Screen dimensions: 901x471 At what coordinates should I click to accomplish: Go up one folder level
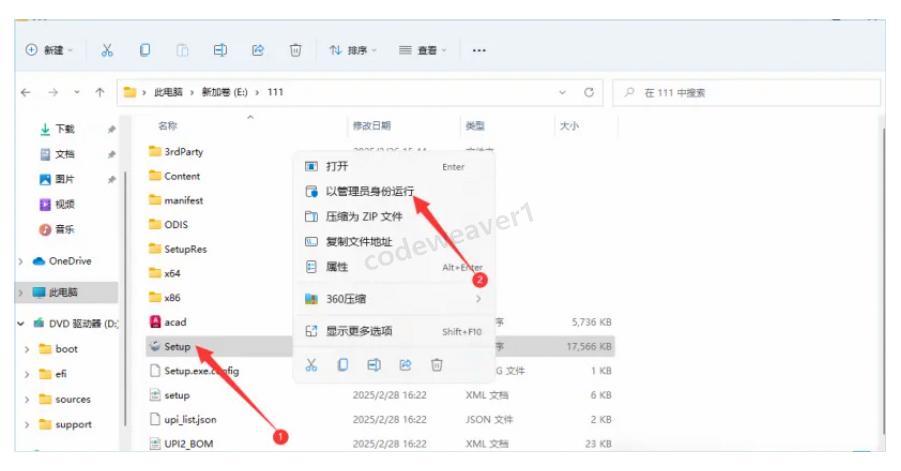100,92
